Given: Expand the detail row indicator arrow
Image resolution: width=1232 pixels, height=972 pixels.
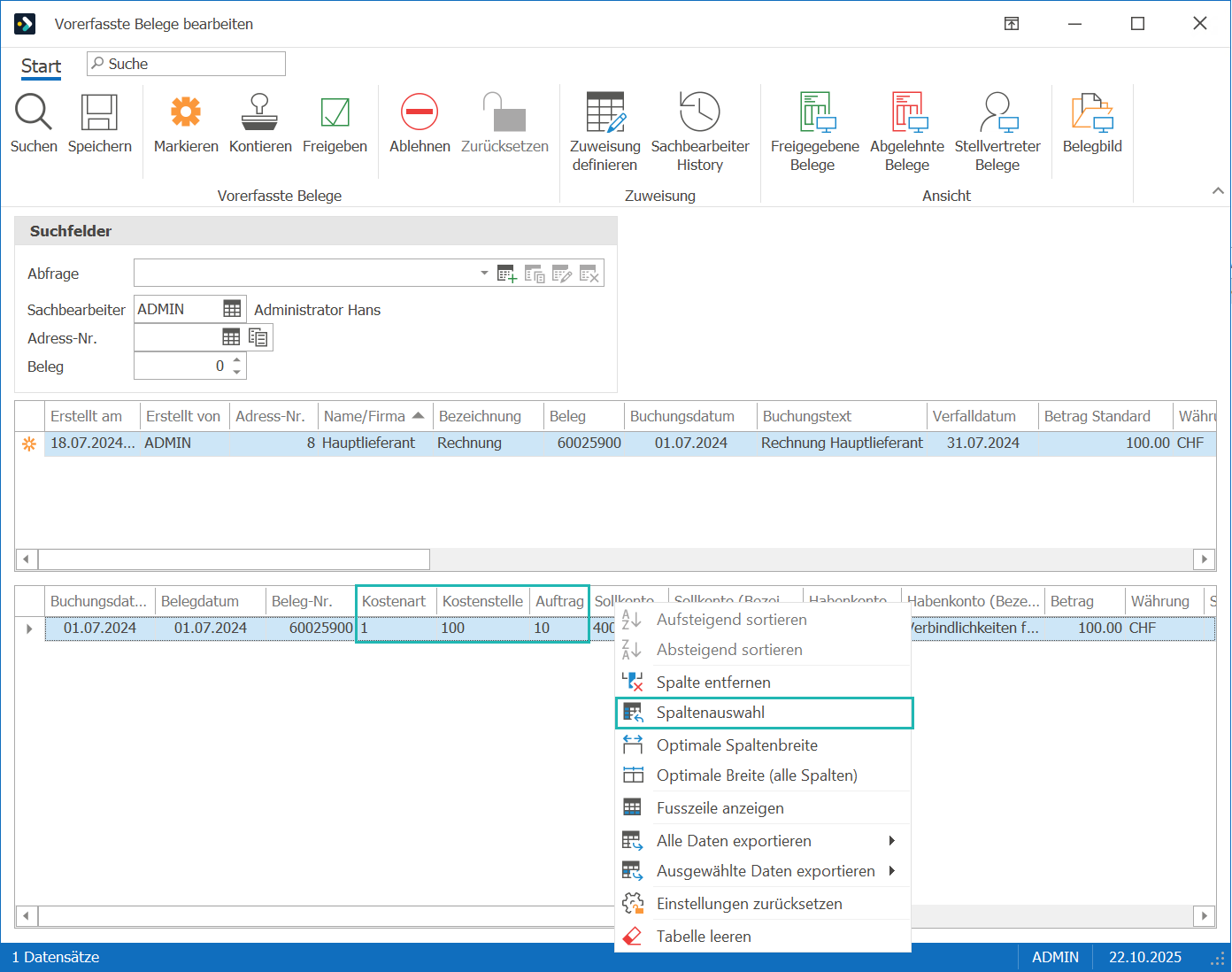Looking at the screenshot, I should [x=29, y=629].
